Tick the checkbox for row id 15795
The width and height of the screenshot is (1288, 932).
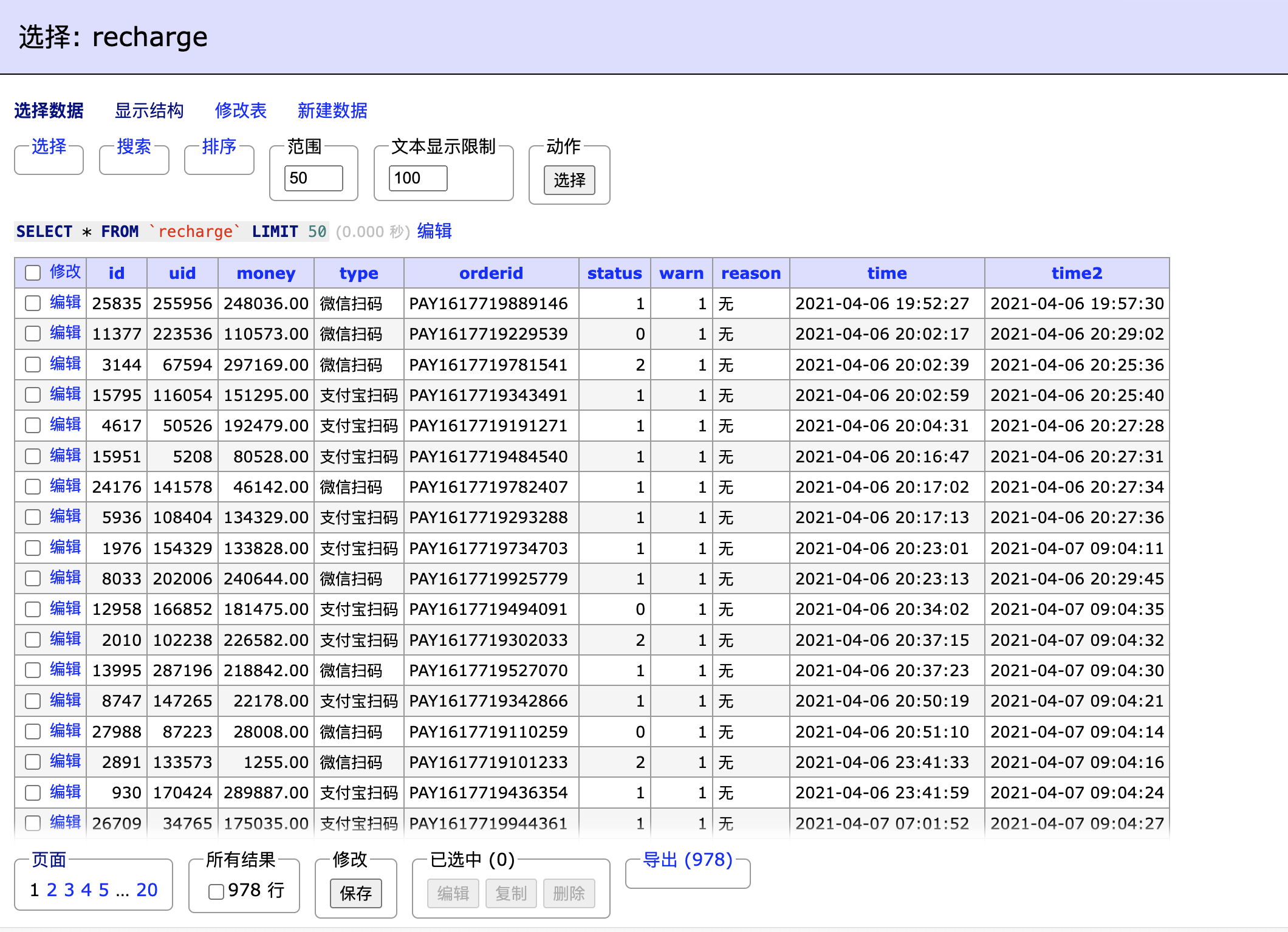click(33, 395)
